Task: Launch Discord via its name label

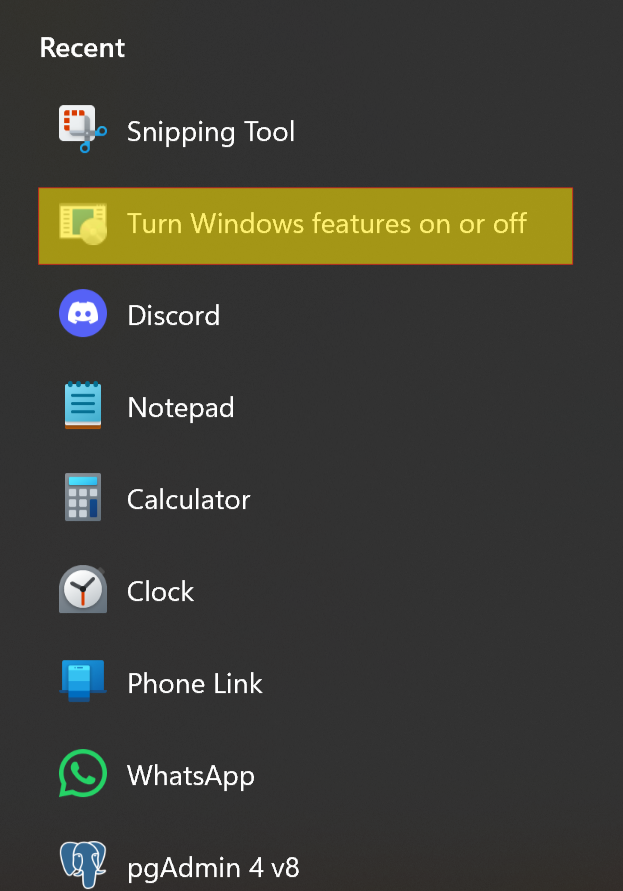Action: point(173,316)
